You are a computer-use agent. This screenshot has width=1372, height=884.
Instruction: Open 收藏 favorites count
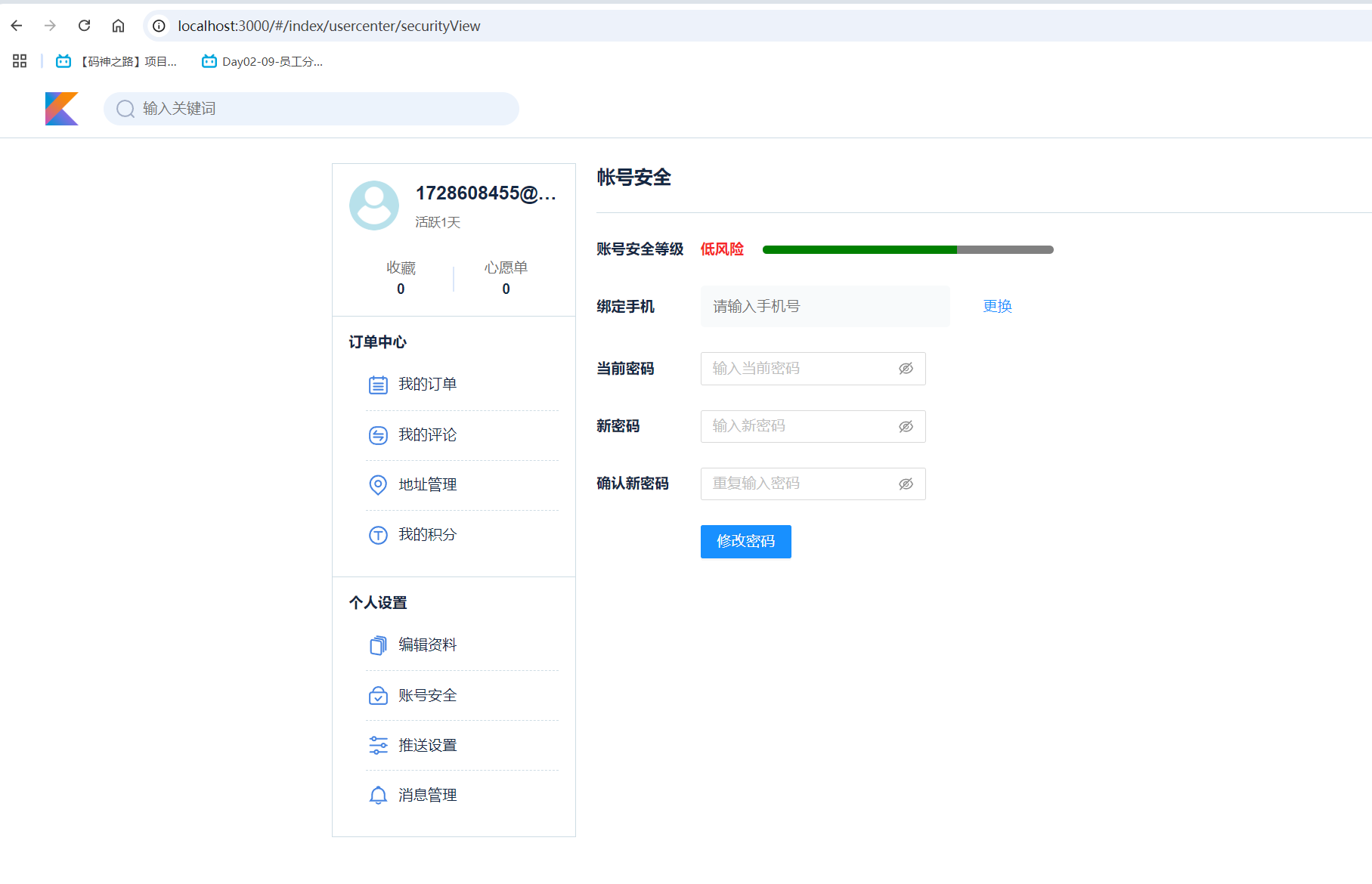pos(401,278)
